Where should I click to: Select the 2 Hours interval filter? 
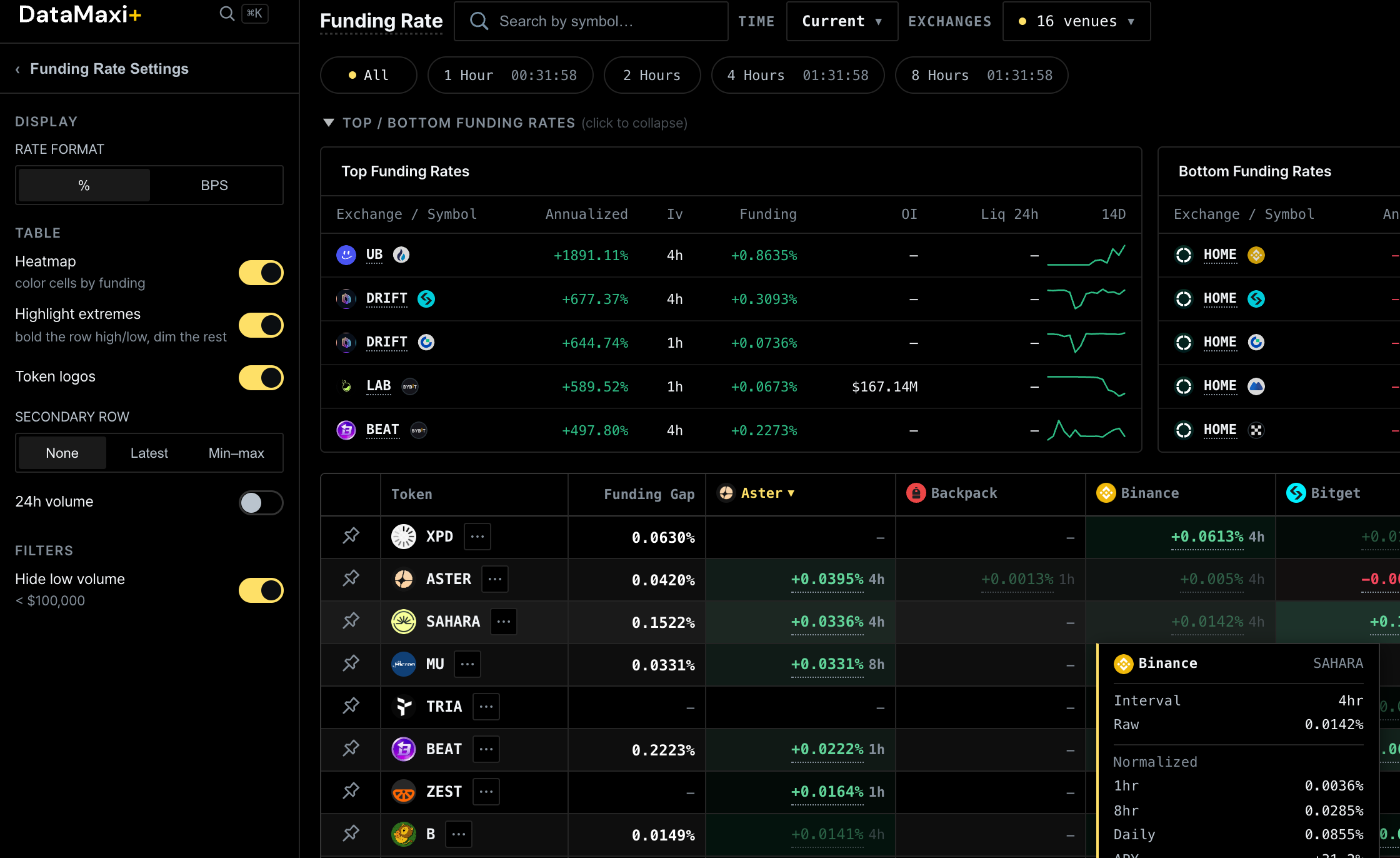652,75
